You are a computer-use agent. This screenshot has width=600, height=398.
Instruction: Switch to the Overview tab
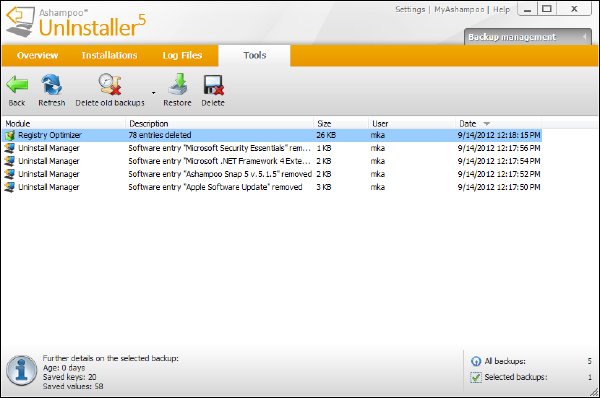(38, 55)
